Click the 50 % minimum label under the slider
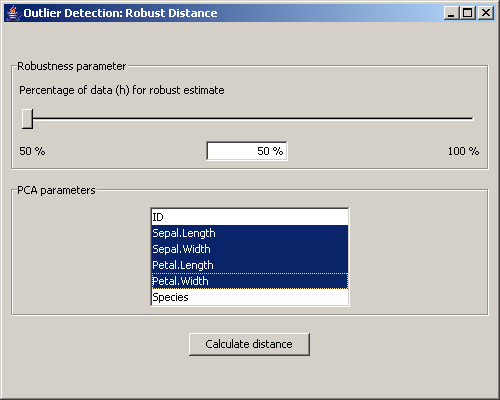The width and height of the screenshot is (500, 400). [32, 151]
